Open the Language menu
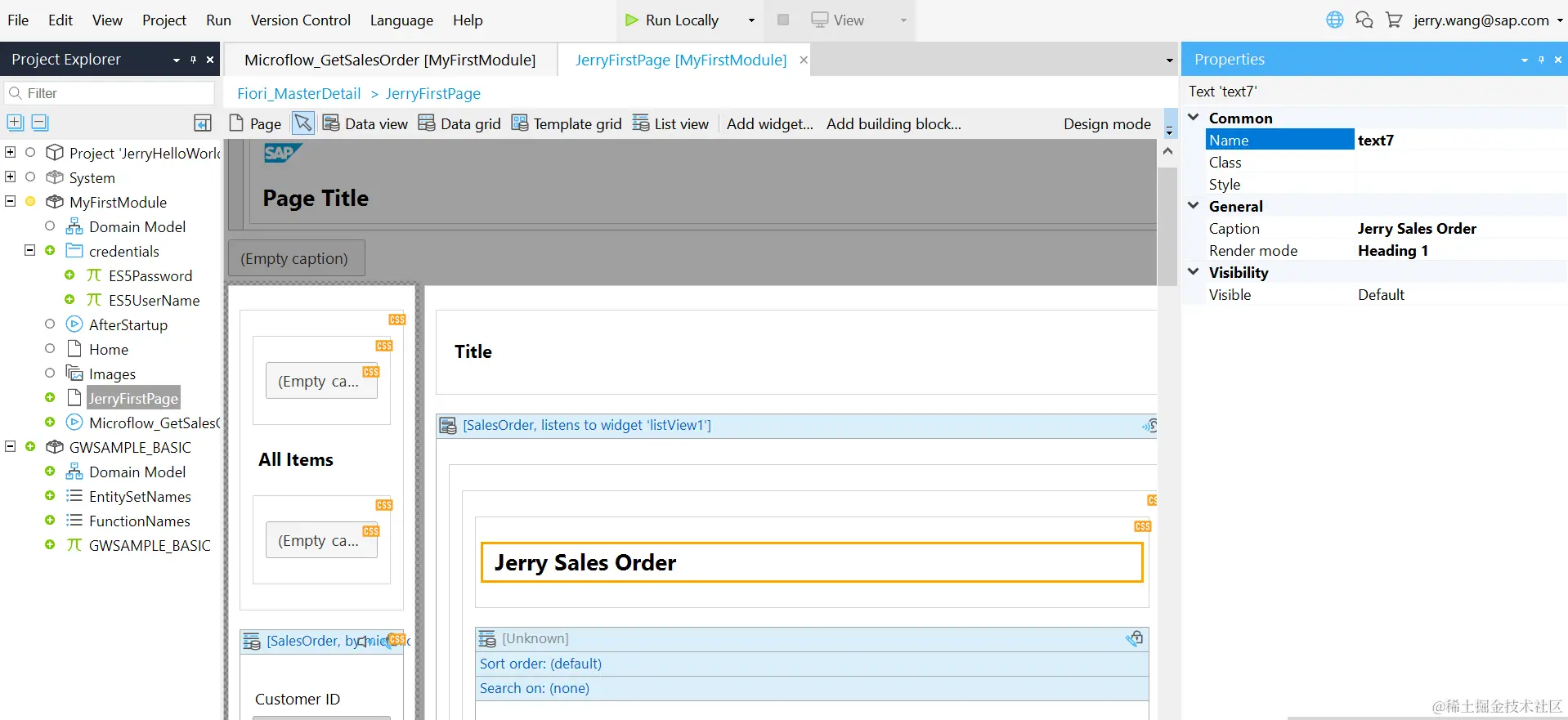This screenshot has height=720, width=1568. tap(401, 20)
